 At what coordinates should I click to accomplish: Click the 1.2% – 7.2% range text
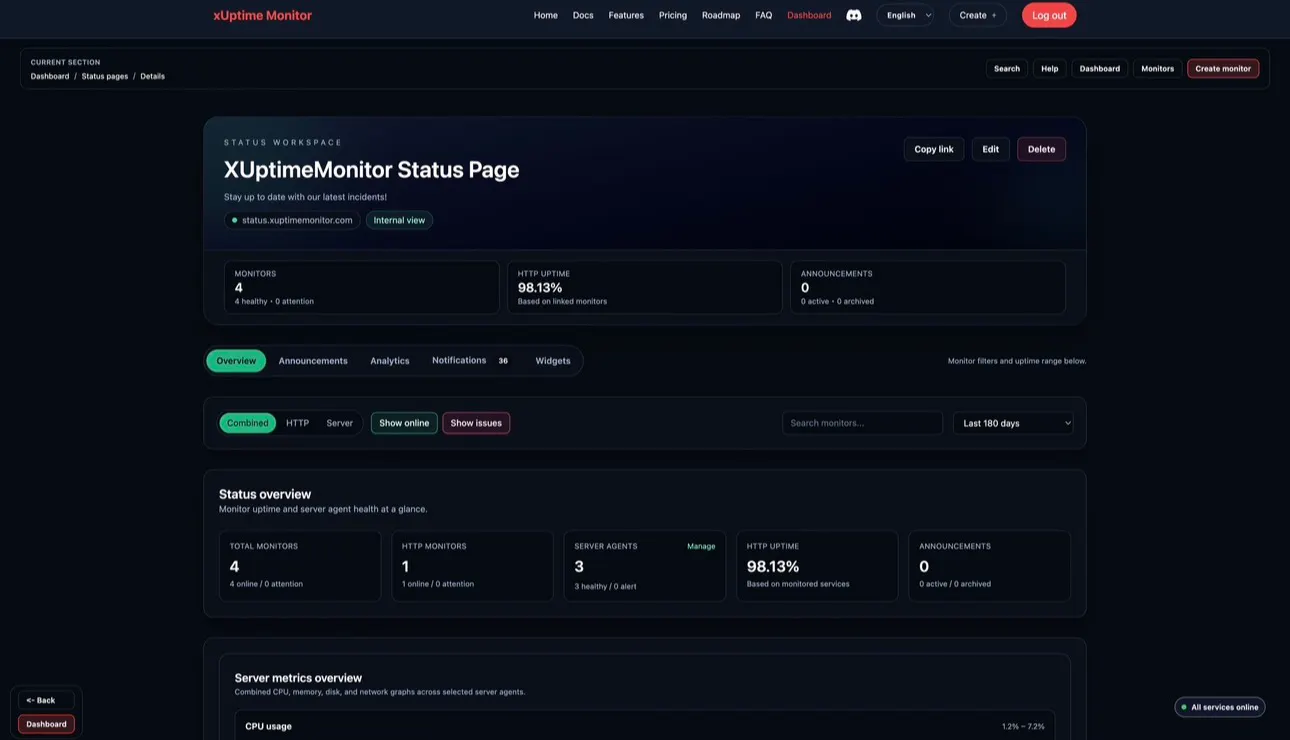(1023, 726)
